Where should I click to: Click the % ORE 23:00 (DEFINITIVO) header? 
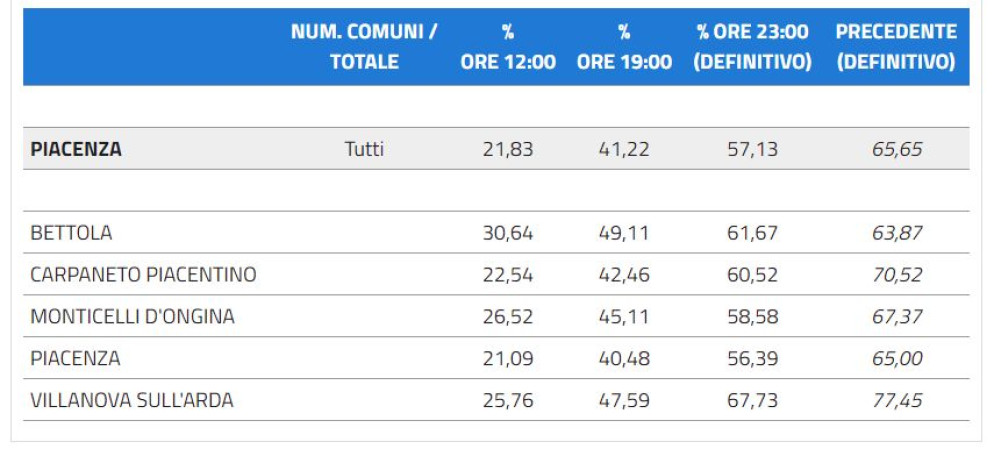coord(752,47)
